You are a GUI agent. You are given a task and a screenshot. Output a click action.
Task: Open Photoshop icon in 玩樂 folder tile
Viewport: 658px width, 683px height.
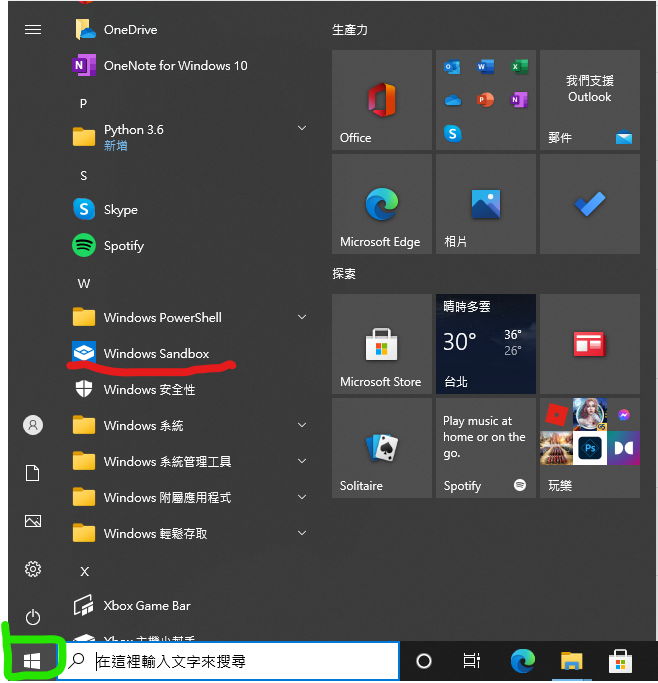[590, 448]
